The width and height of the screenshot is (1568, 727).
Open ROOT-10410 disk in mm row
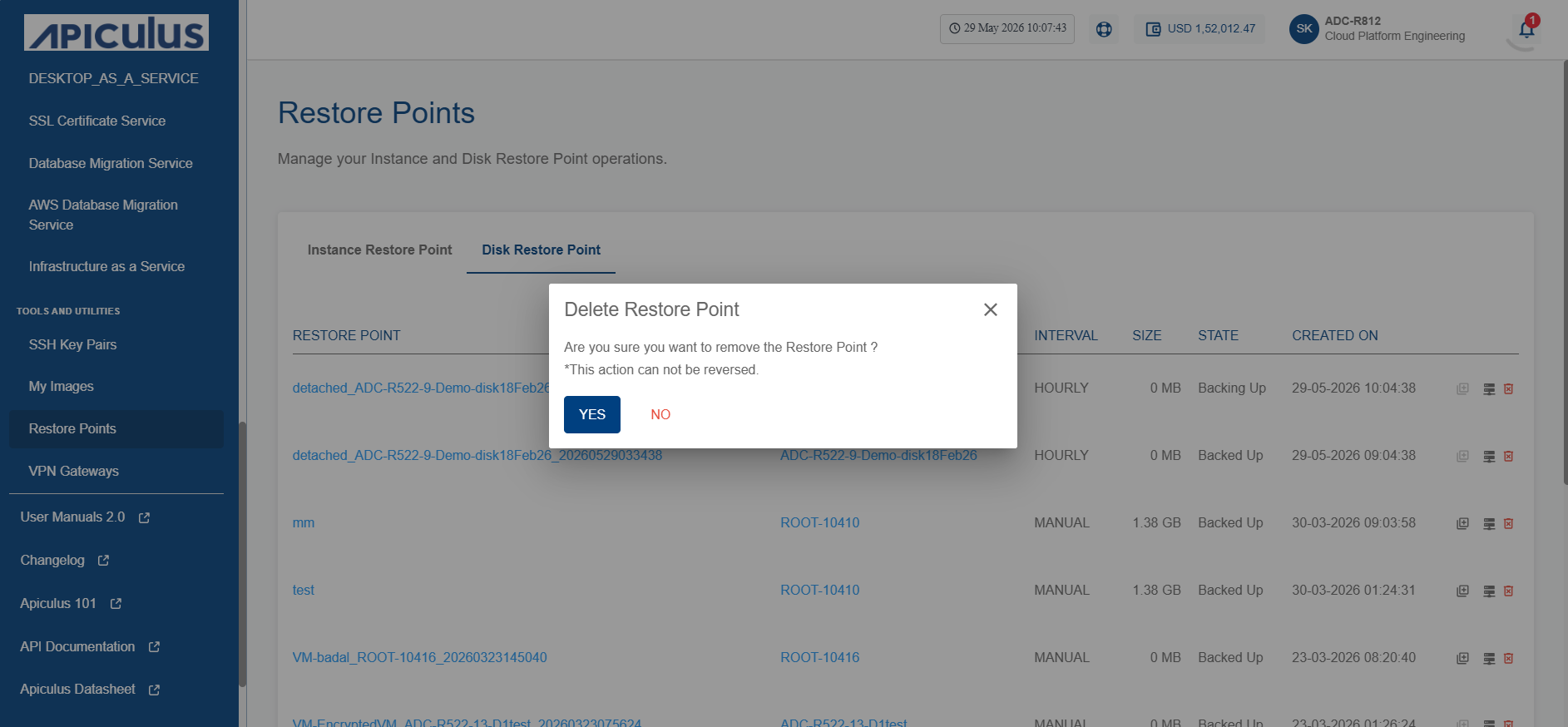819,522
